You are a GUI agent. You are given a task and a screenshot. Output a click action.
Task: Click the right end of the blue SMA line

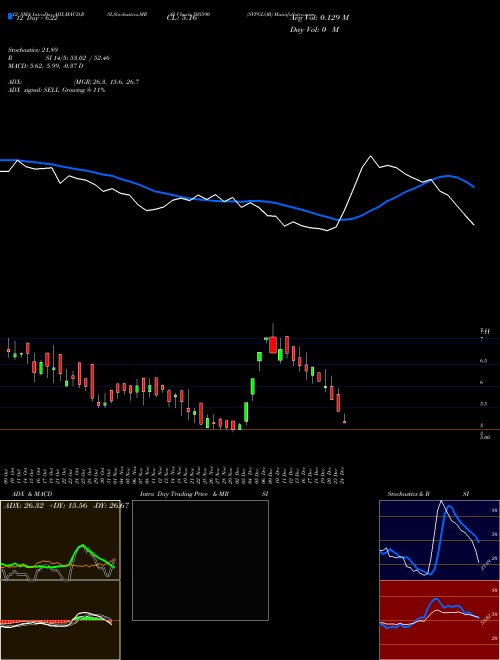473,186
